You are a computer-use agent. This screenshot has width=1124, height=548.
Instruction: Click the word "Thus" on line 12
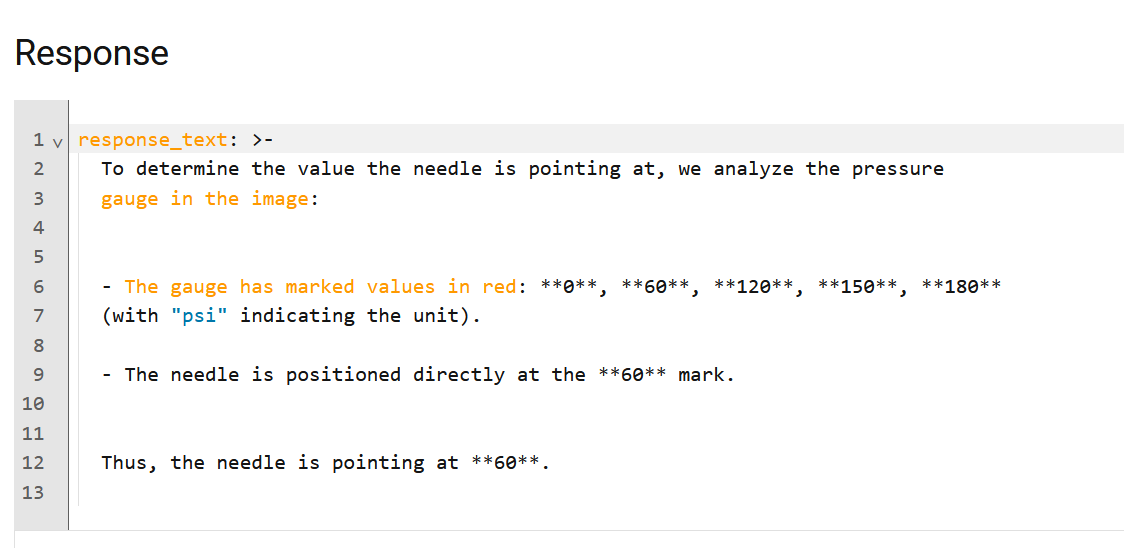pyautogui.click(x=124, y=463)
